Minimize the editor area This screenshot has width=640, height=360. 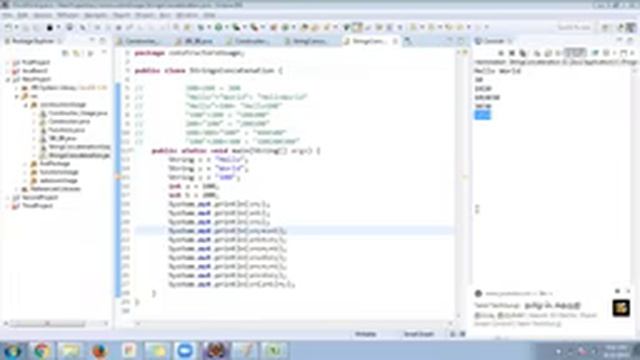click(450, 41)
